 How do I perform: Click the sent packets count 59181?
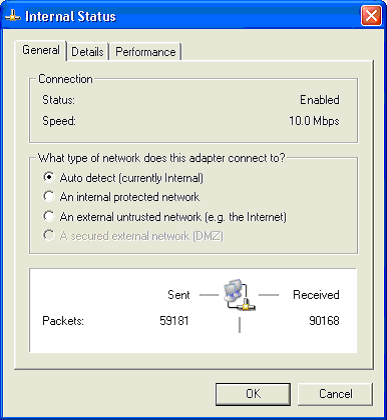(174, 321)
